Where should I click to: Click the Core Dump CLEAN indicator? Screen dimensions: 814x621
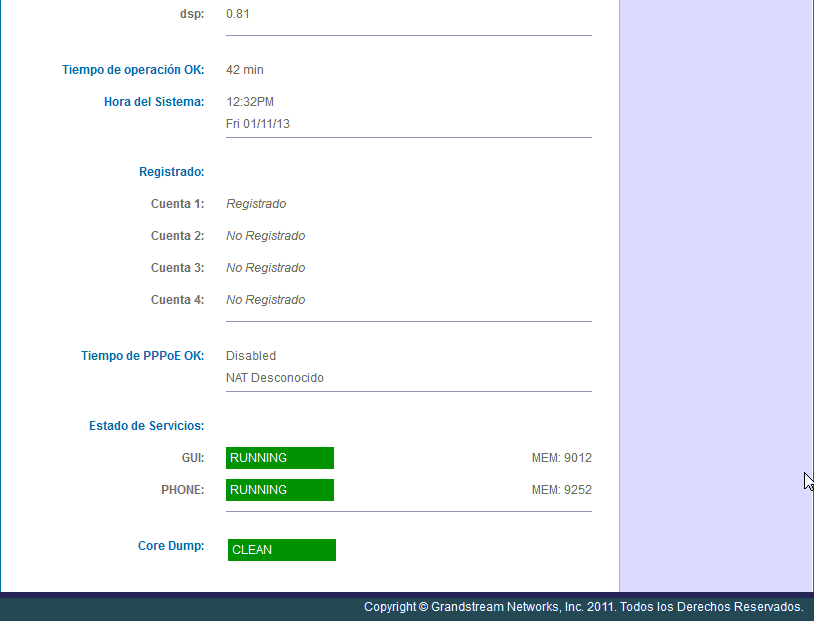click(x=281, y=549)
